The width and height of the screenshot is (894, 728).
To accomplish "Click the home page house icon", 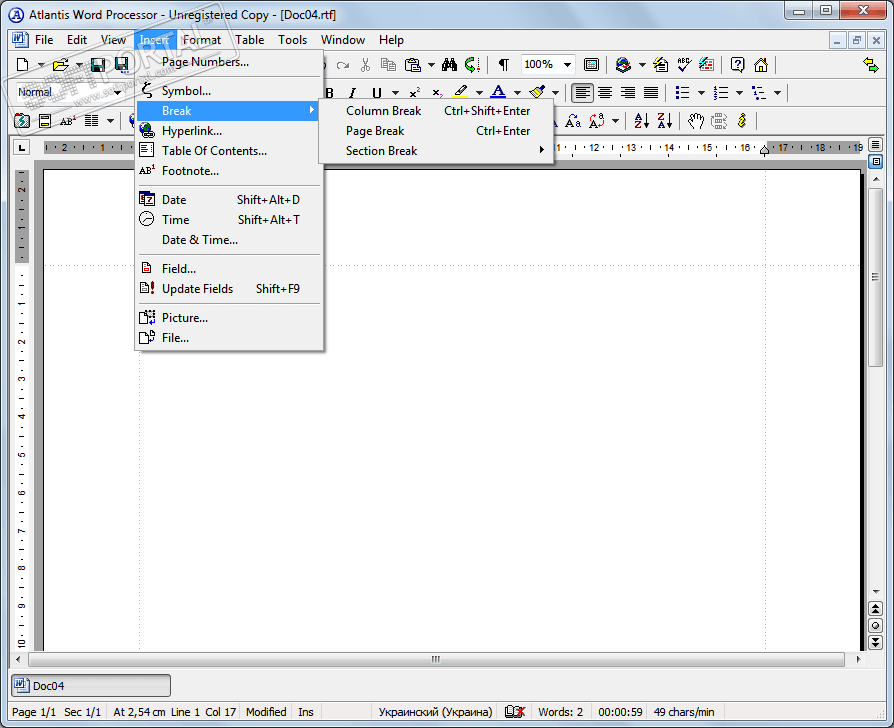I will point(761,64).
